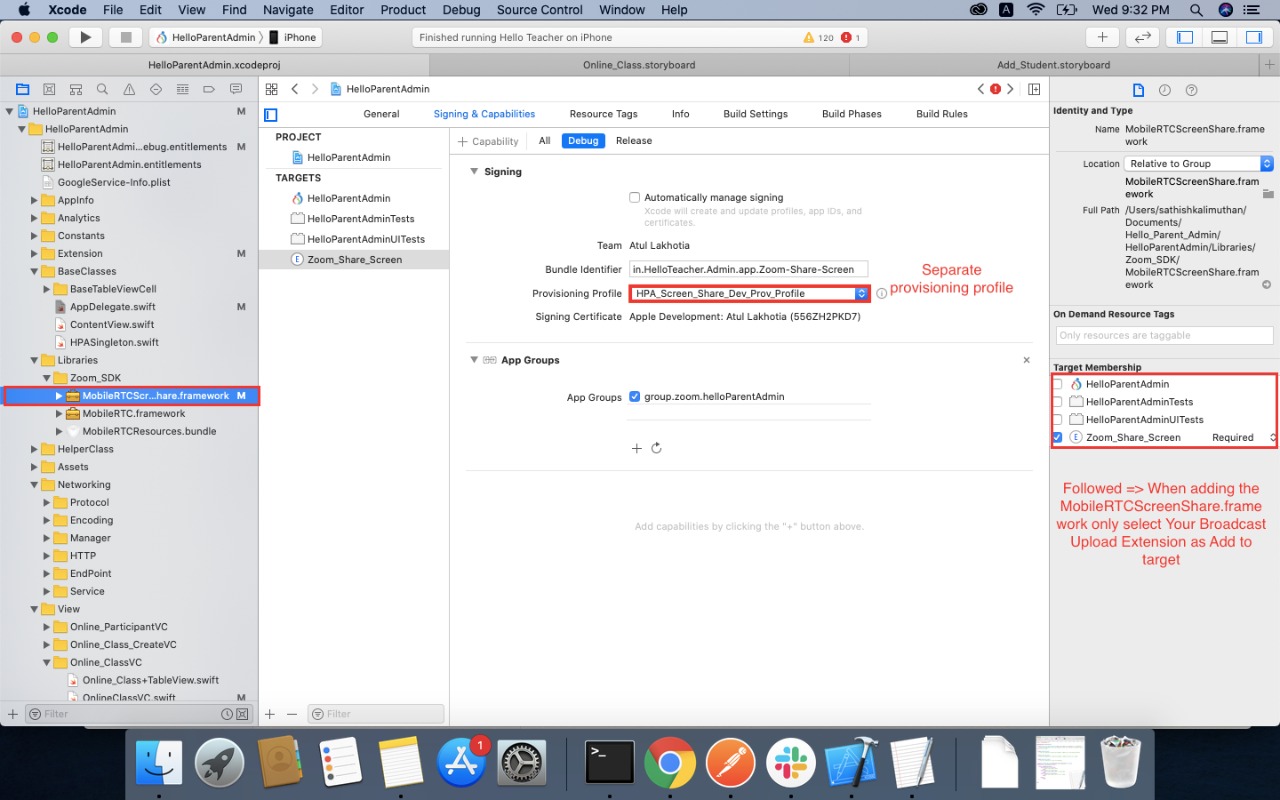Image resolution: width=1280 pixels, height=800 pixels.
Task: Run the project with the Play button
Action: click(x=86, y=37)
